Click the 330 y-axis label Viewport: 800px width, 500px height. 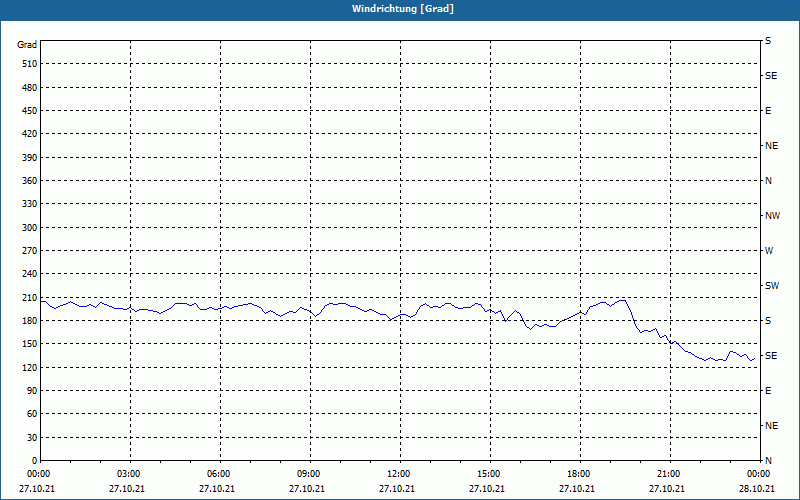[x=30, y=204]
